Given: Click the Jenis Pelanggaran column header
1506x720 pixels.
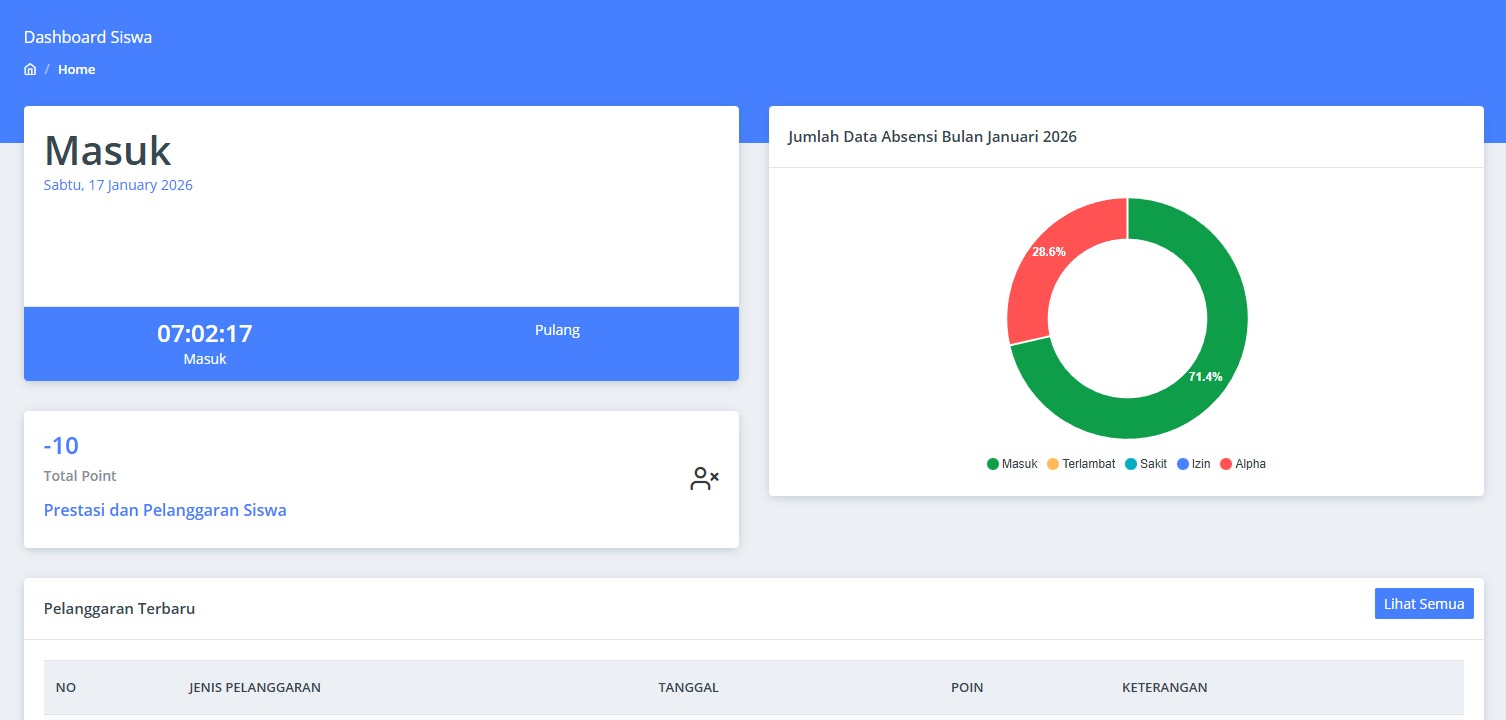Looking at the screenshot, I should tap(254, 687).
